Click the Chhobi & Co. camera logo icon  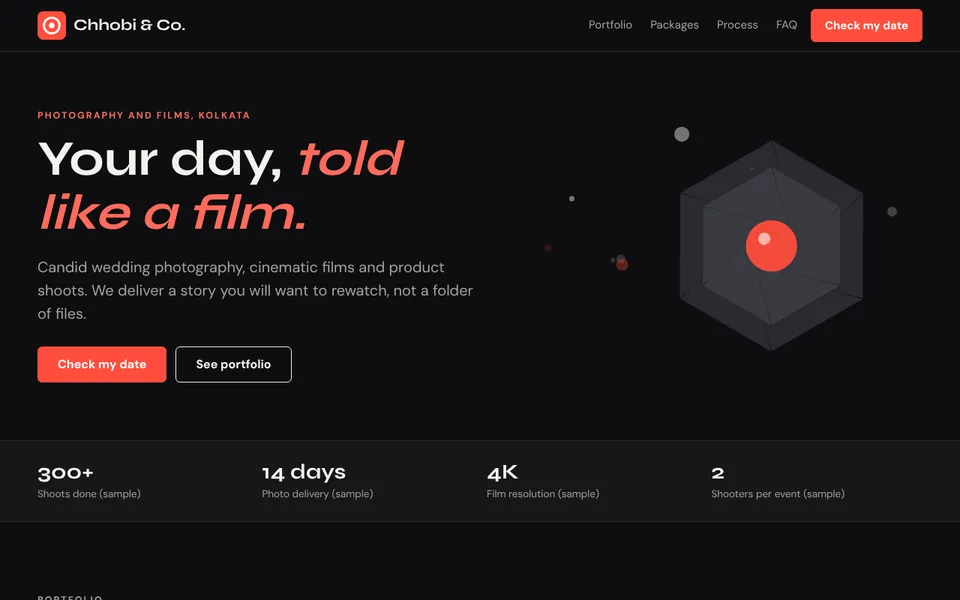(51, 25)
